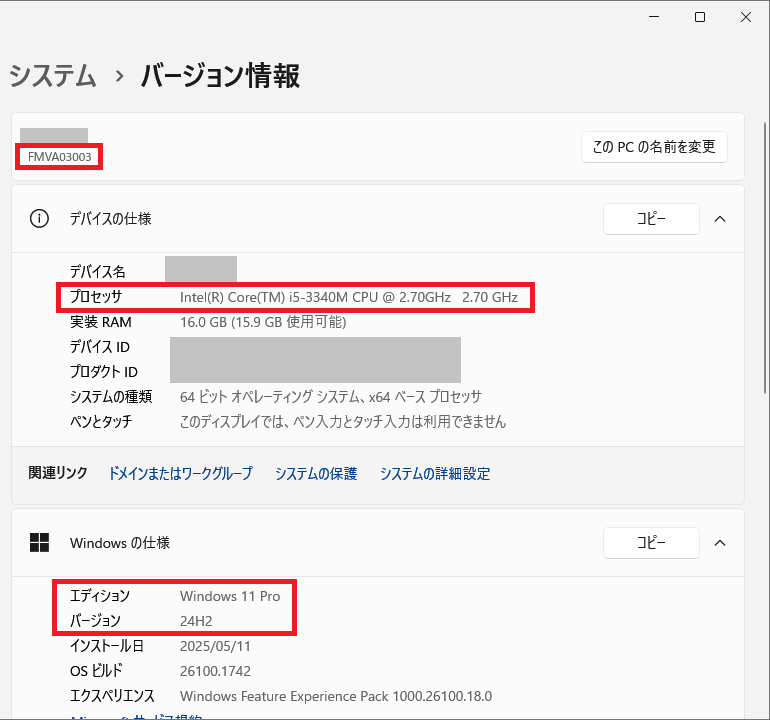Click the プロセッサ label
The height and width of the screenshot is (720, 770).
[96, 297]
